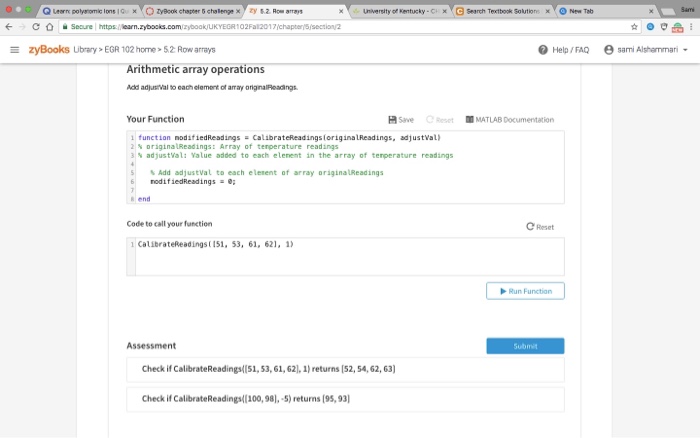700x438 pixels.
Task: Open the zyBooks hamburger menu
Action: pos(15,50)
